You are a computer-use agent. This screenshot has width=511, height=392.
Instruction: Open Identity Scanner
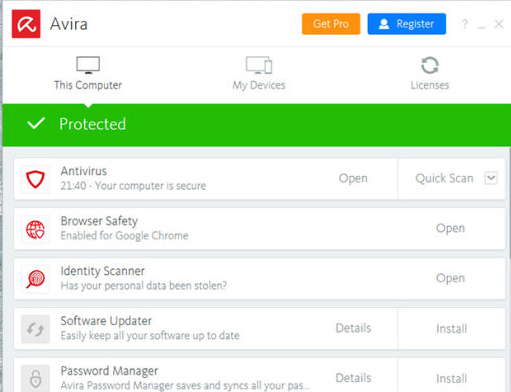pyautogui.click(x=450, y=278)
